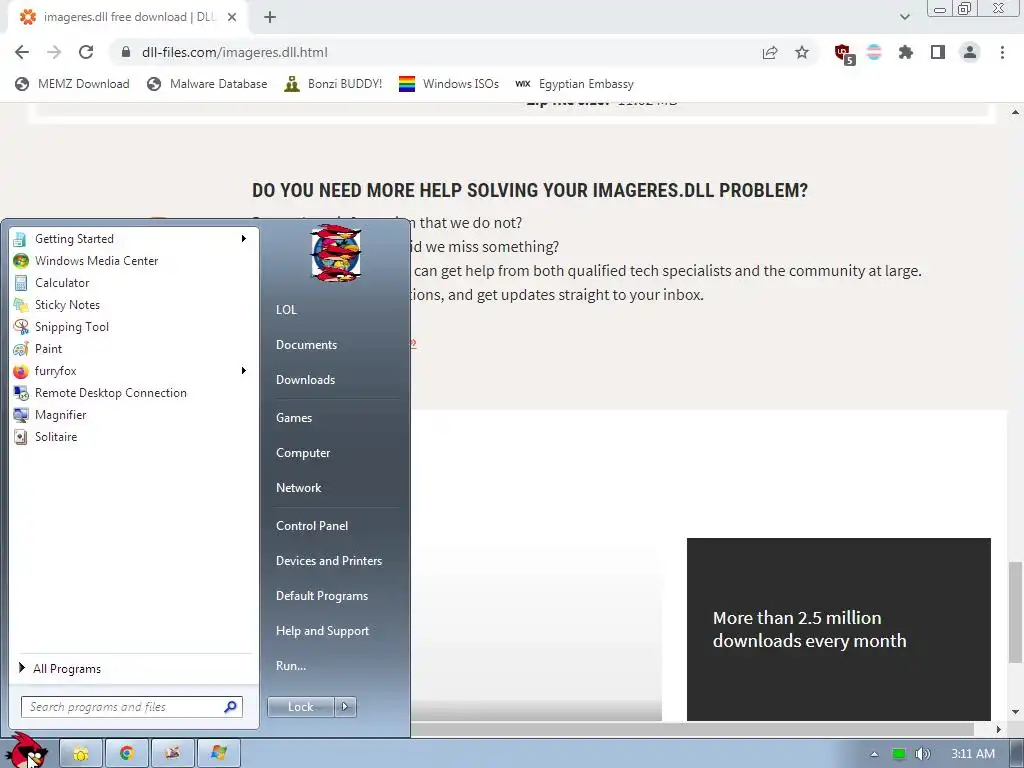The height and width of the screenshot is (768, 1024).
Task: Reload the dll-files page
Action: point(86,52)
